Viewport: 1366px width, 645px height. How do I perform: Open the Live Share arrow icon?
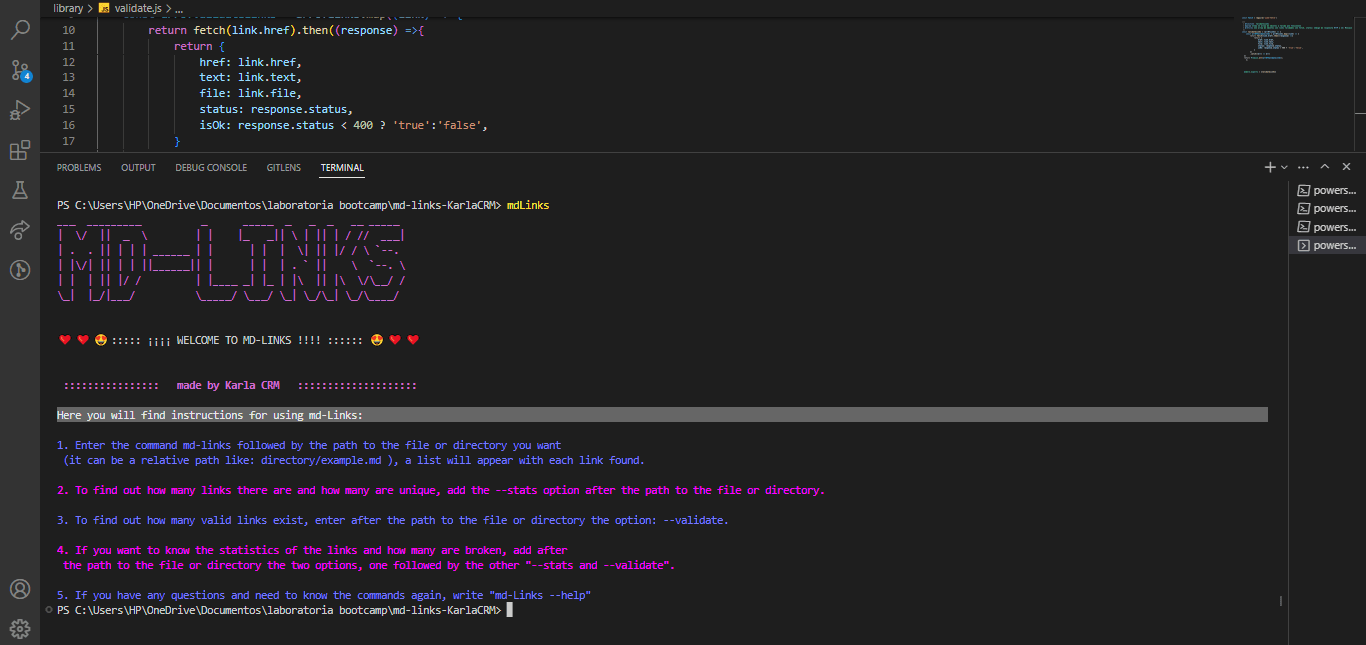click(x=20, y=230)
